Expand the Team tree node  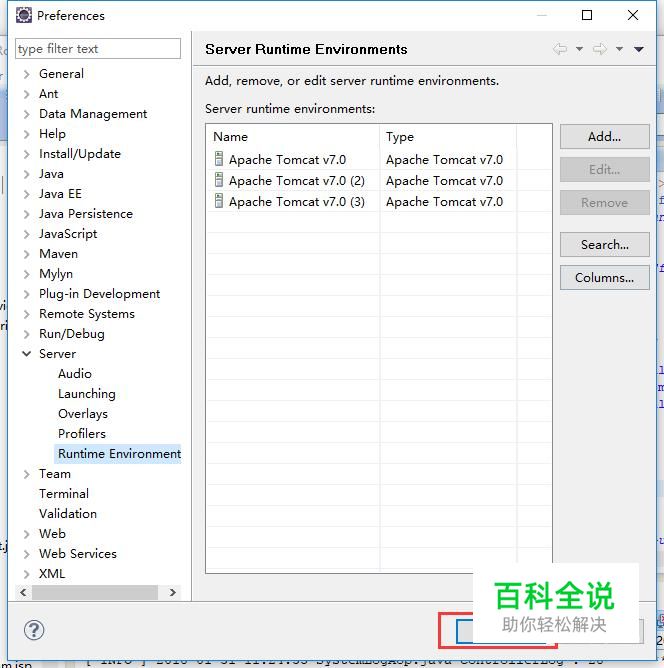[27, 474]
